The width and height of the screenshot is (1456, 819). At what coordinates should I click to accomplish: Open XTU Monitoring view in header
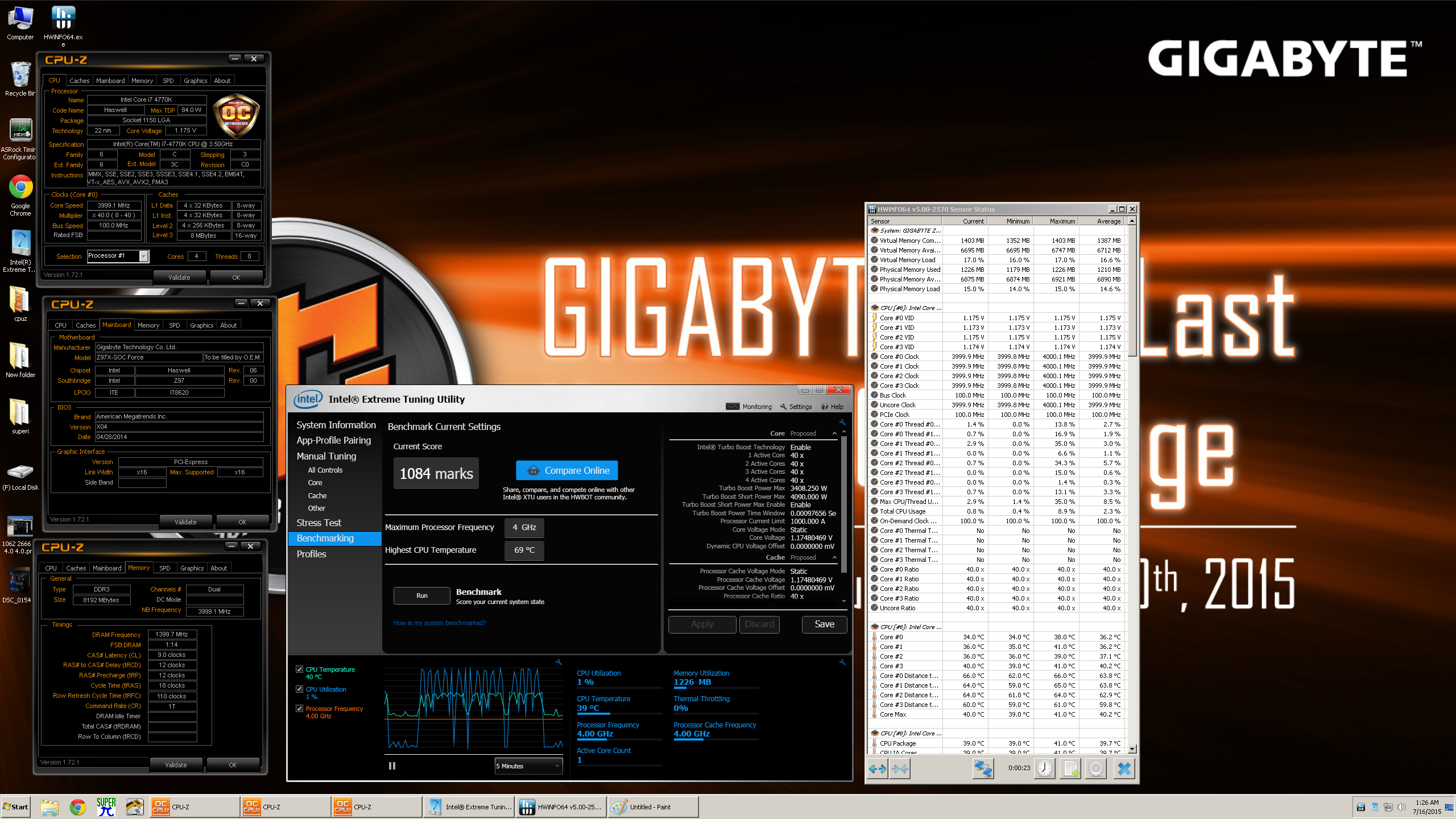click(x=749, y=407)
